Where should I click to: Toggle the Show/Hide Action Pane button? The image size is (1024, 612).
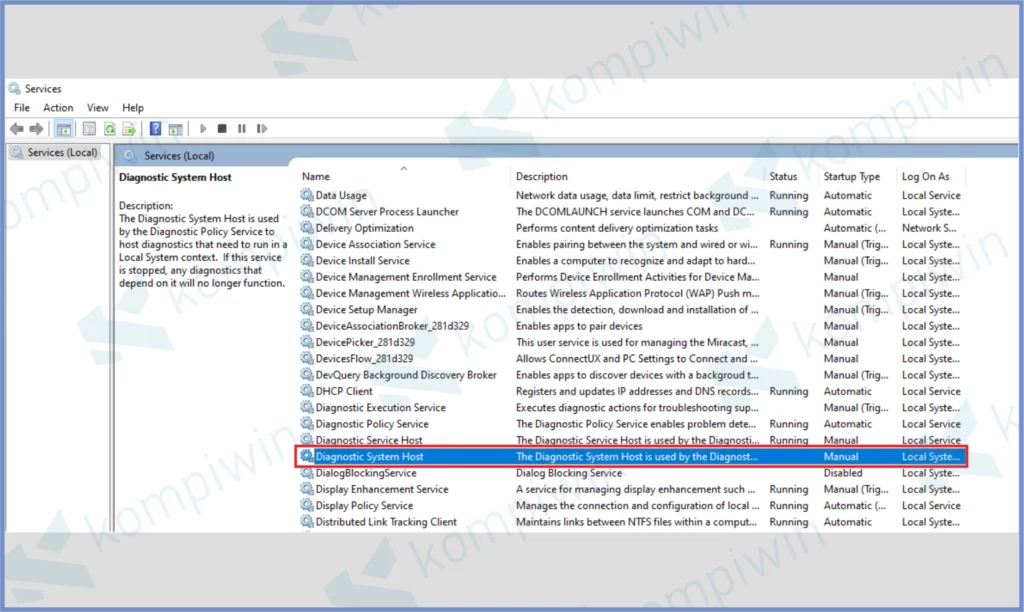[175, 129]
